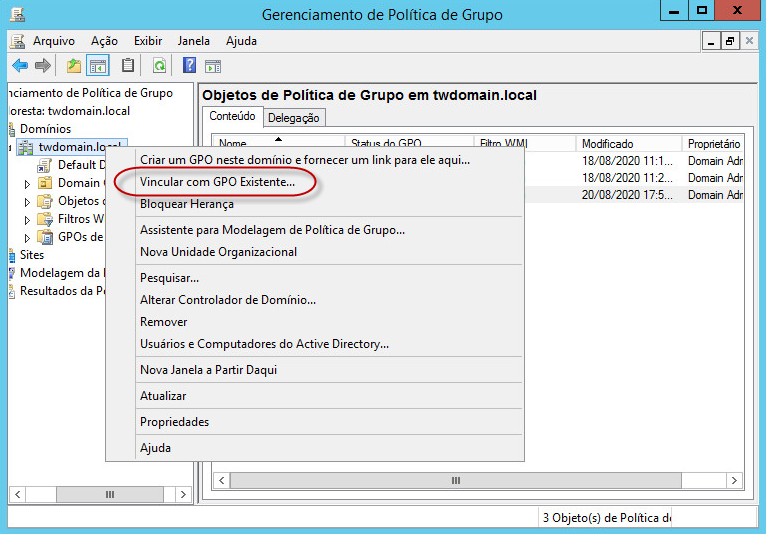The width and height of the screenshot is (766, 534).
Task: Click the Domínios tree node icon
Action: click(x=12, y=129)
